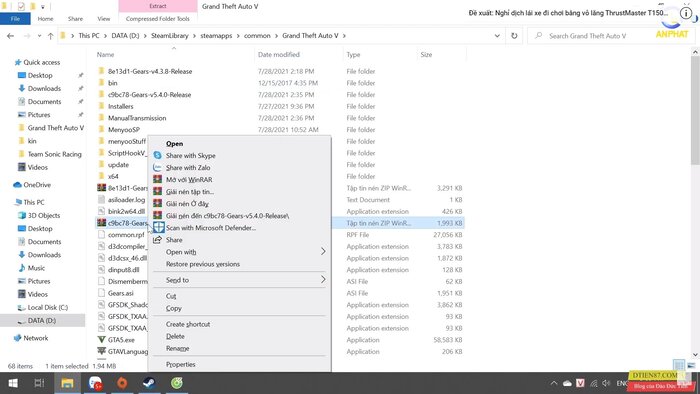Open Music folder under This PC

(36, 268)
